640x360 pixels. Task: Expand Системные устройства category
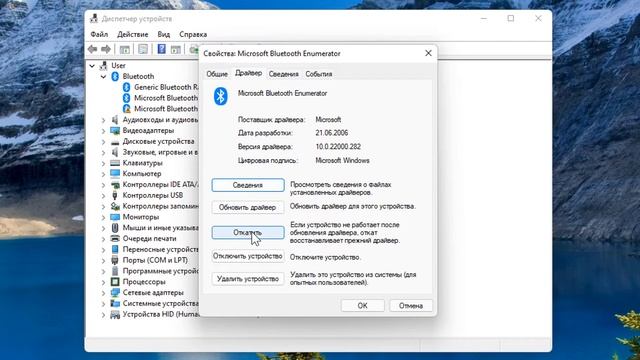tap(104, 304)
